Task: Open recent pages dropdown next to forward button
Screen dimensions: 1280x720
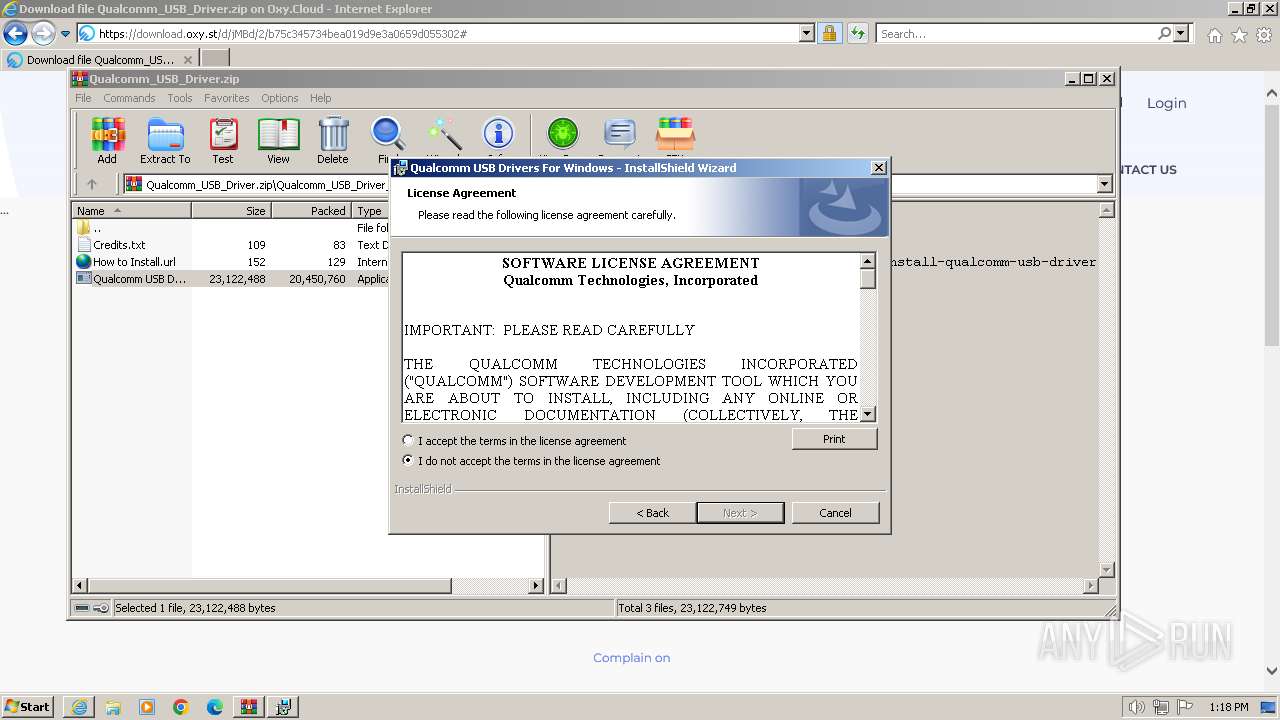Action: (x=66, y=34)
